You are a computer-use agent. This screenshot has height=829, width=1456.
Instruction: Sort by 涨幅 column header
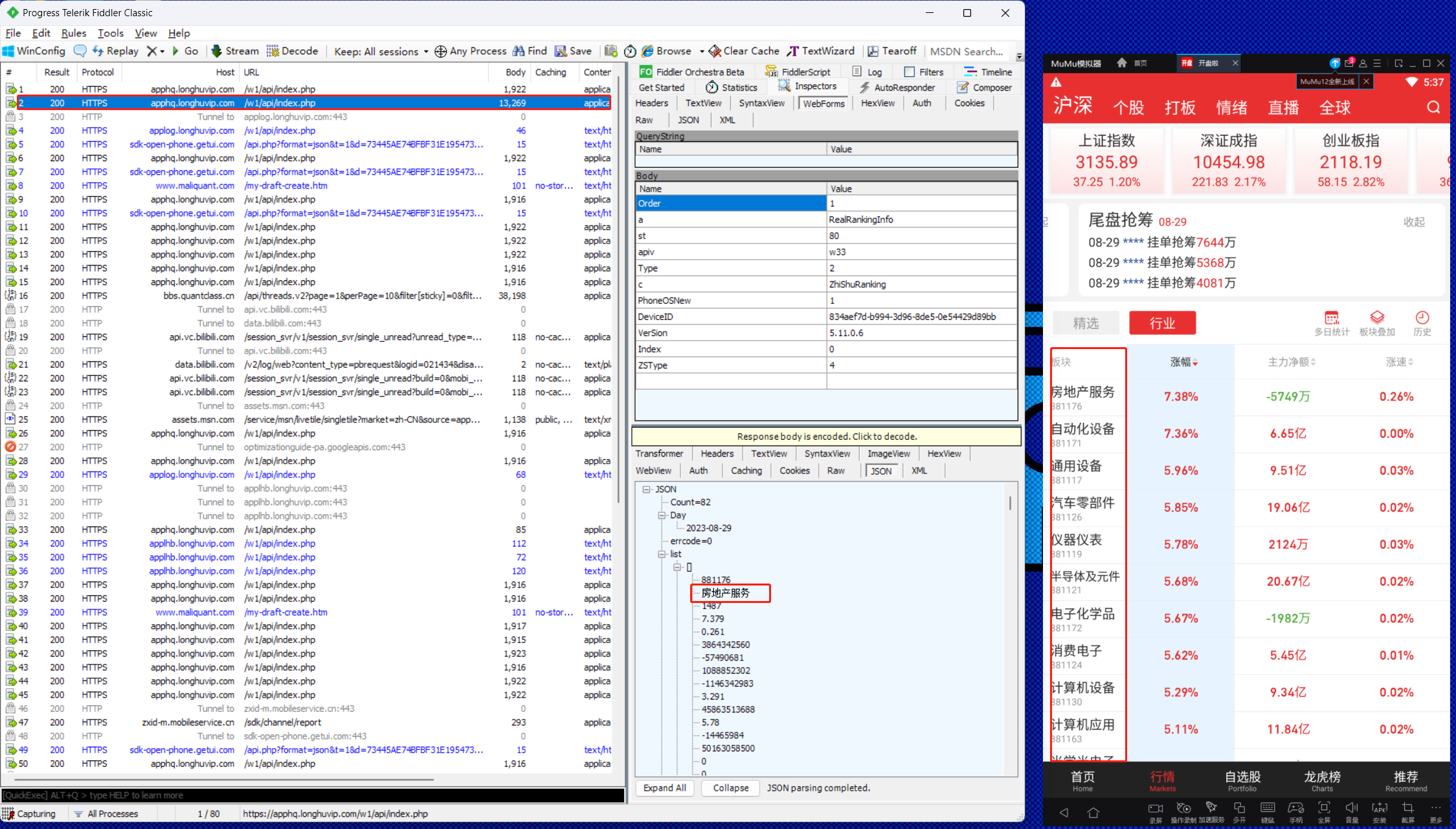(1183, 362)
